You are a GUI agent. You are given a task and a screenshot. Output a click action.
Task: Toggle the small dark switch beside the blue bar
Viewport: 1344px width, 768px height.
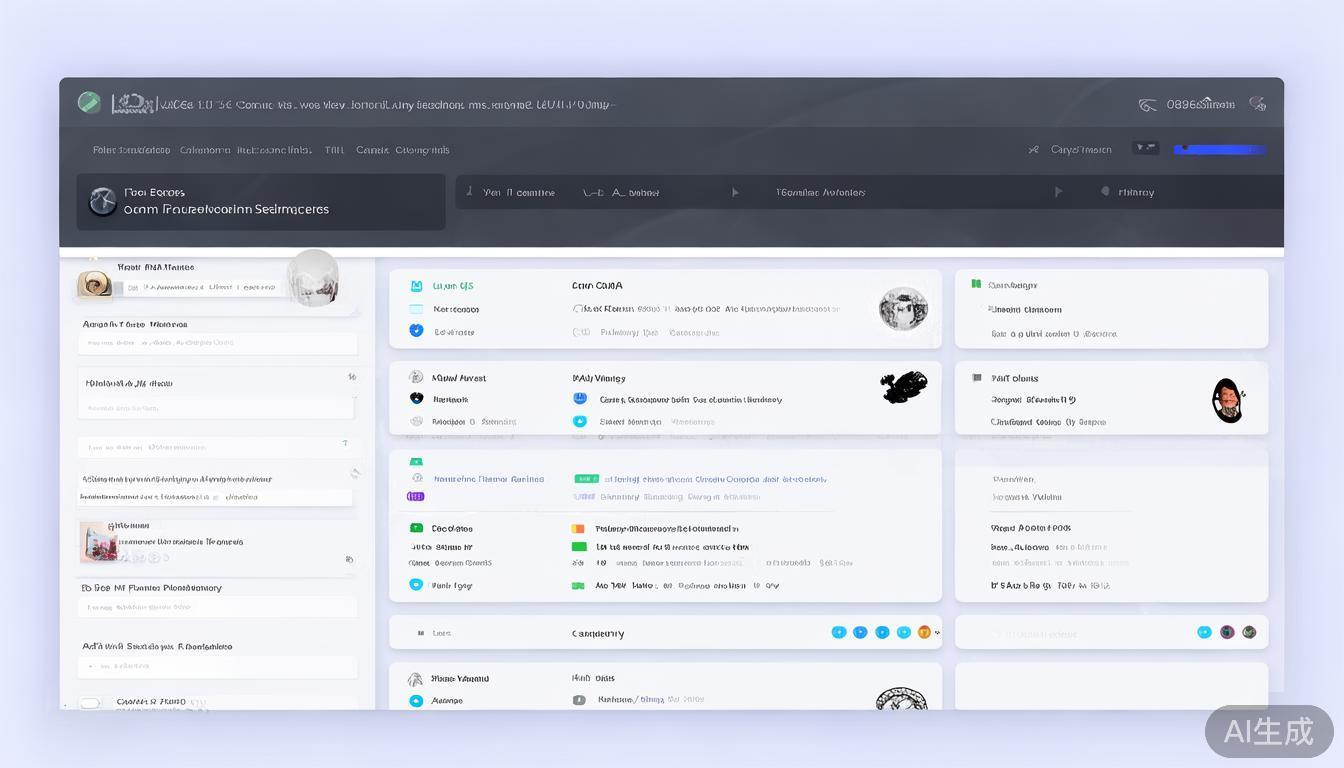coord(1145,149)
